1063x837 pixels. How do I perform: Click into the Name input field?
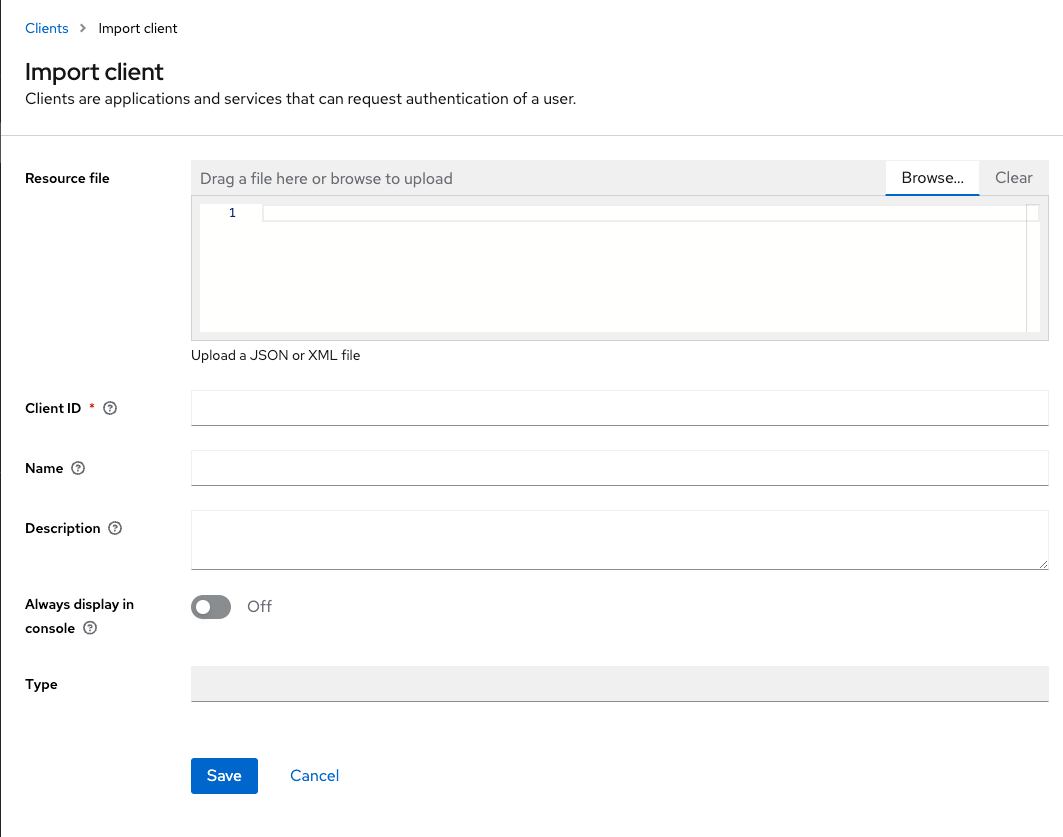tap(619, 468)
